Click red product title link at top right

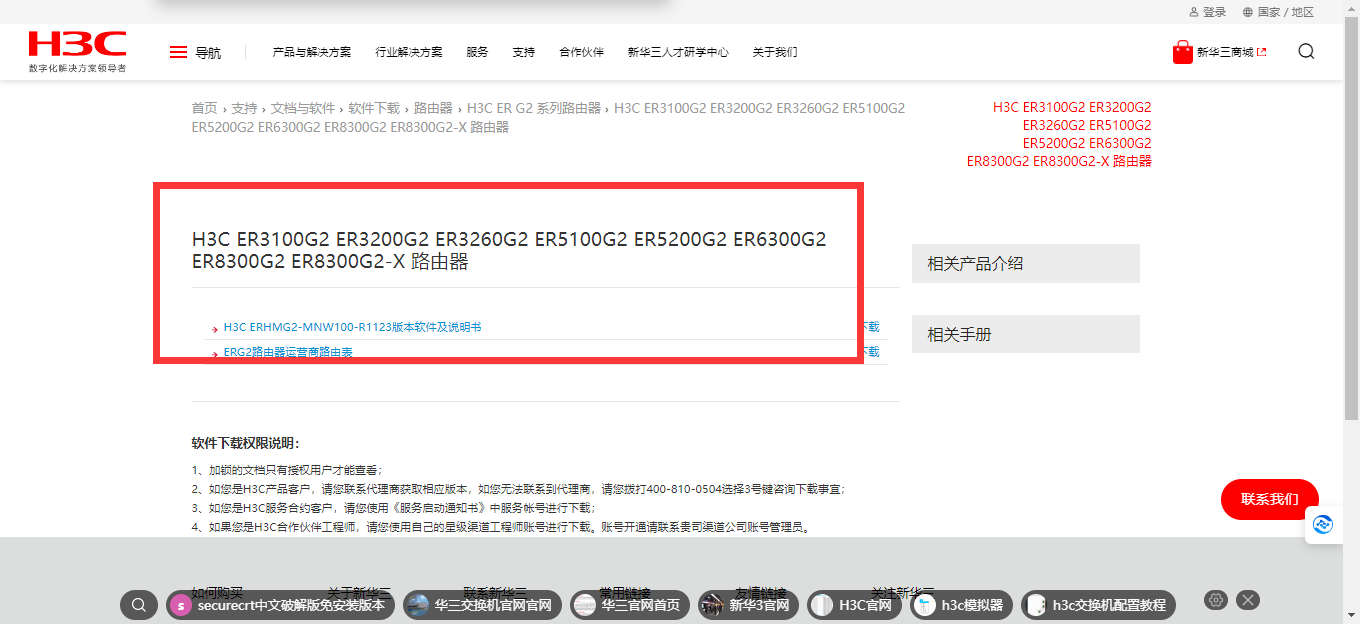[x=1059, y=134]
